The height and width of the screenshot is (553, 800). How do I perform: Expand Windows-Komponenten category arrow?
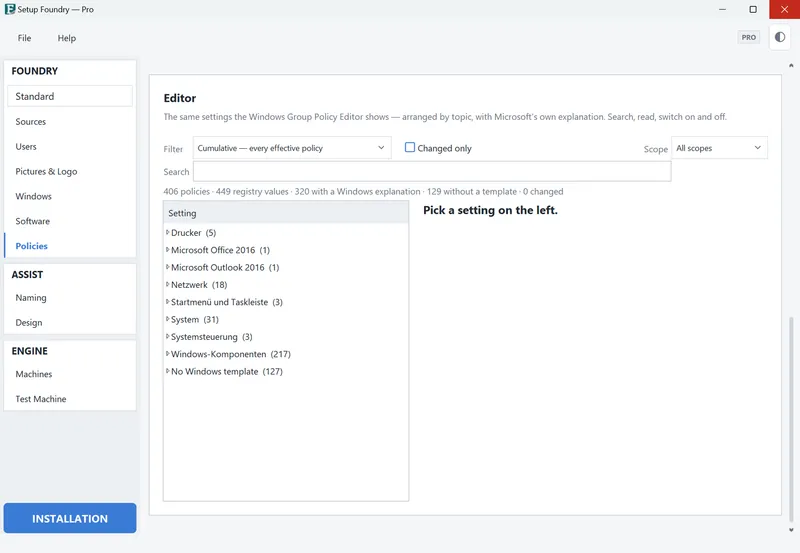167,354
